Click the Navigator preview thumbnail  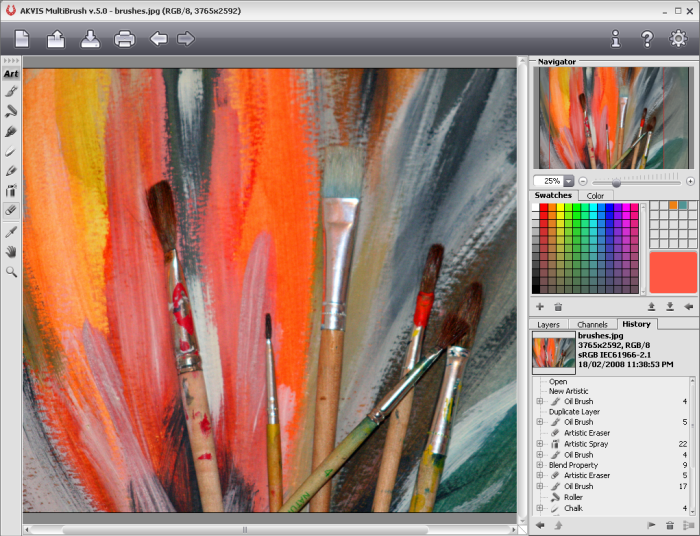(614, 118)
